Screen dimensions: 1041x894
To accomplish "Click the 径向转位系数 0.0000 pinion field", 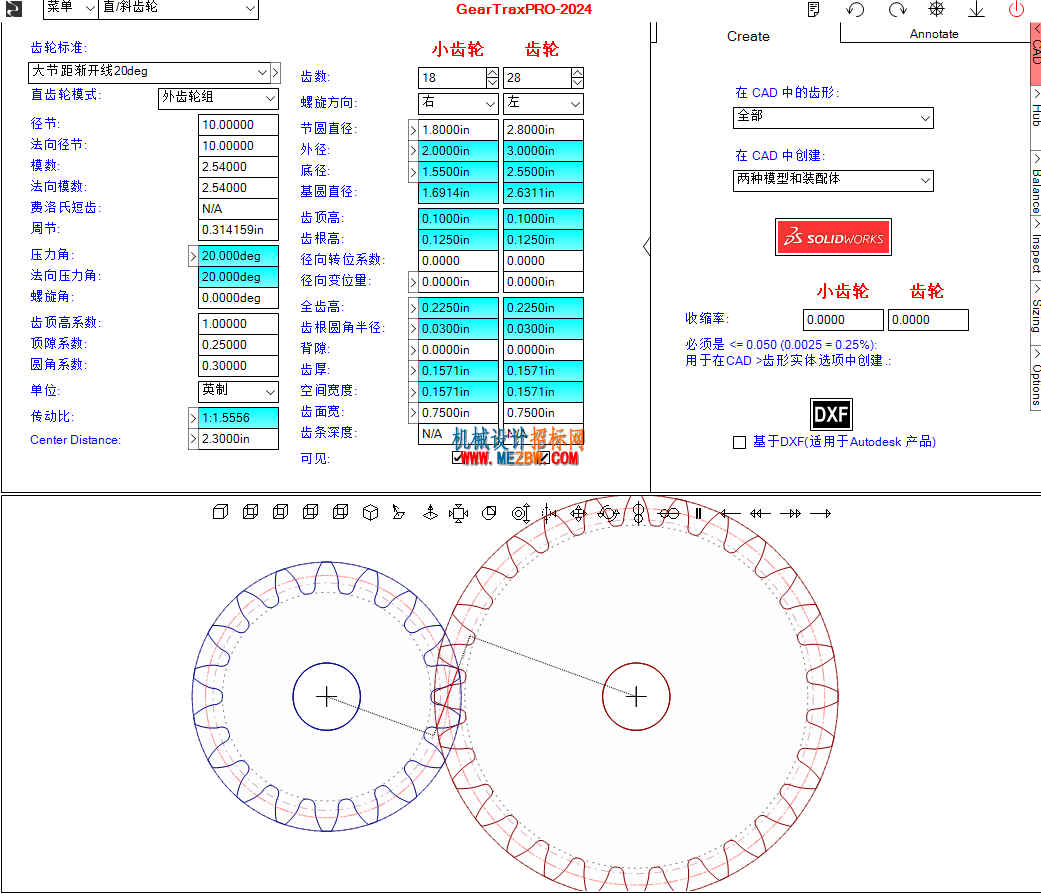I will [x=458, y=261].
